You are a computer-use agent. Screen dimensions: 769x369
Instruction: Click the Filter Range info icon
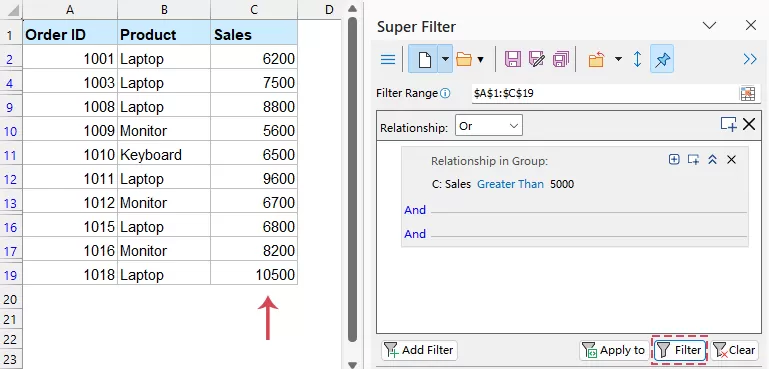(445, 93)
